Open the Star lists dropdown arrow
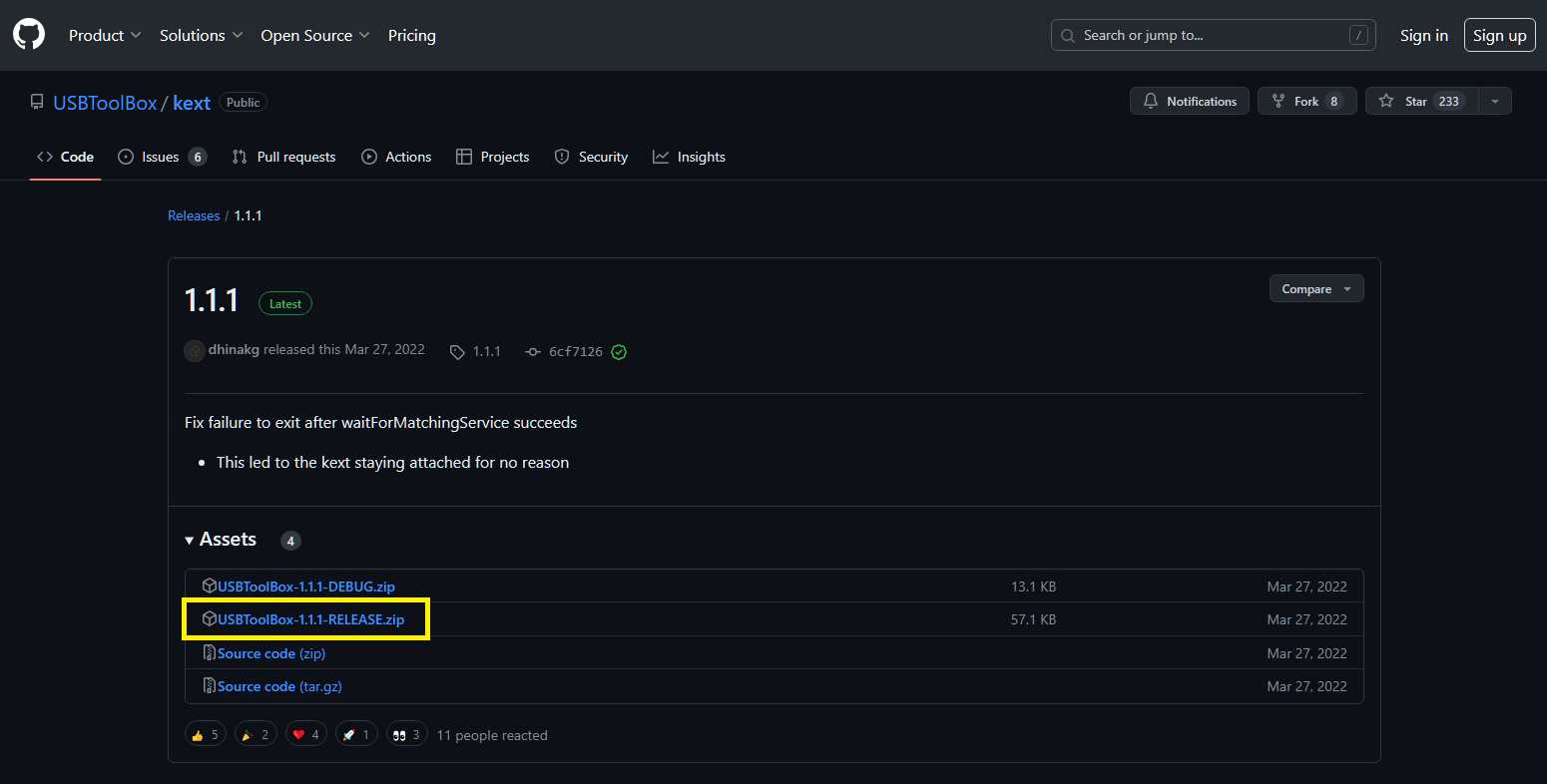Viewport: 1547px width, 784px height. tap(1494, 101)
